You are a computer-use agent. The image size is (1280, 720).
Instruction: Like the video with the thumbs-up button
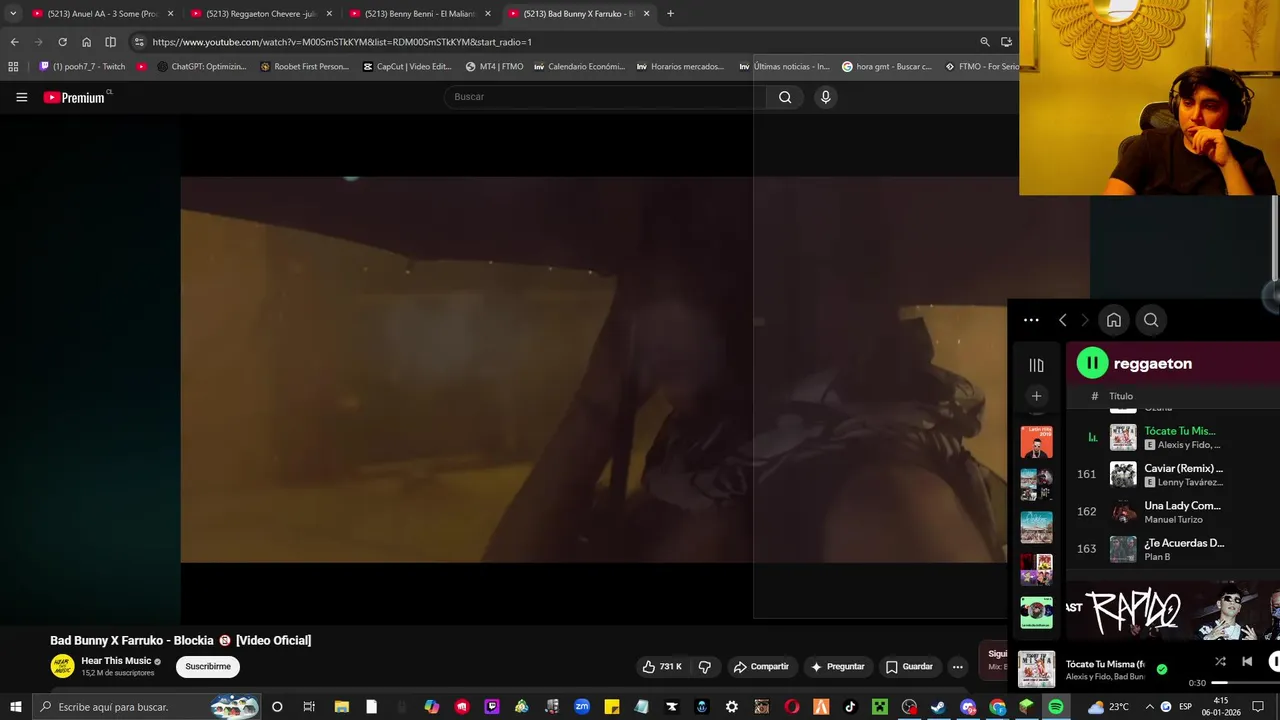point(663,667)
